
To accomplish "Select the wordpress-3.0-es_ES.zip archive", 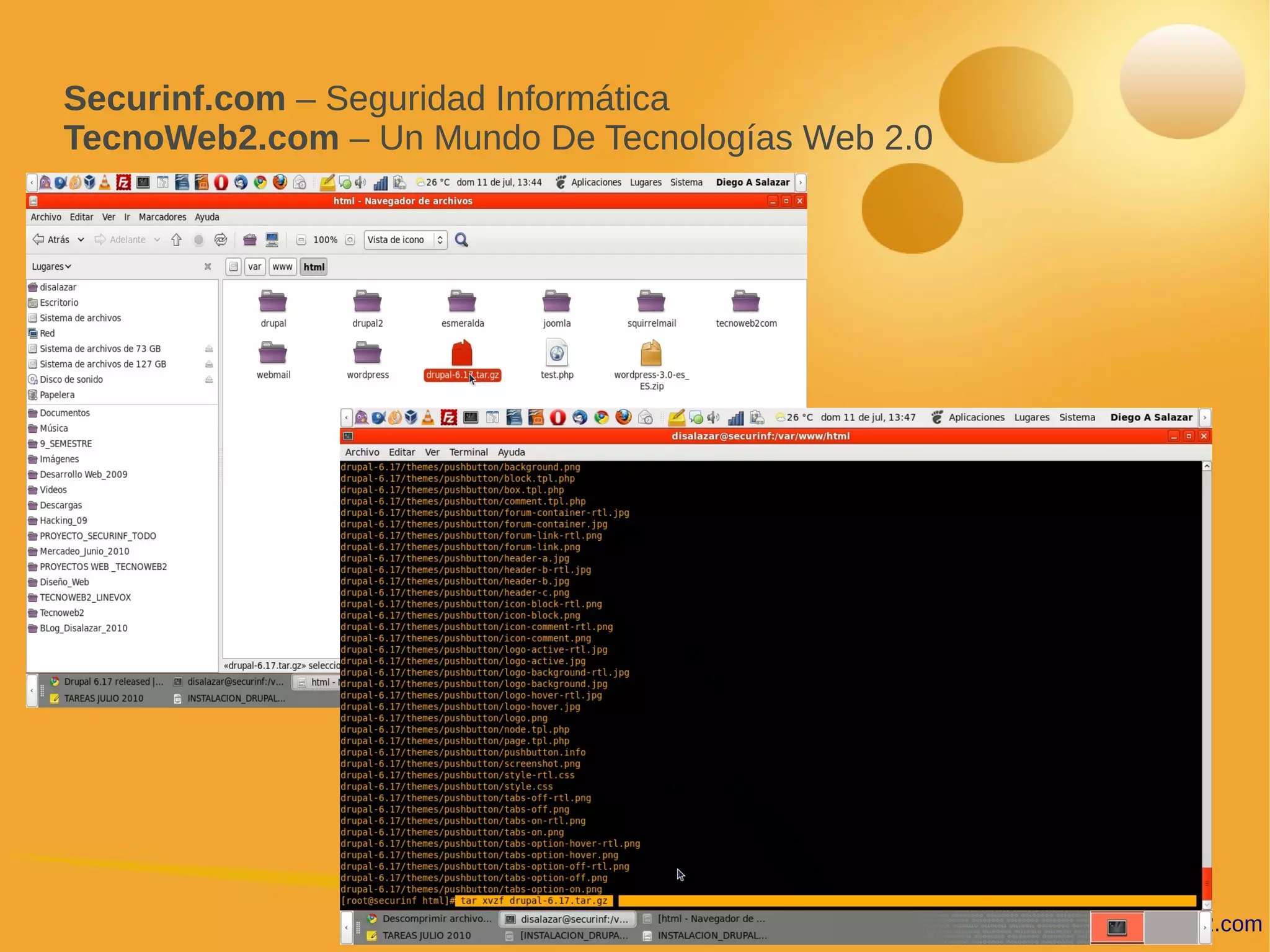I will (x=651, y=354).
